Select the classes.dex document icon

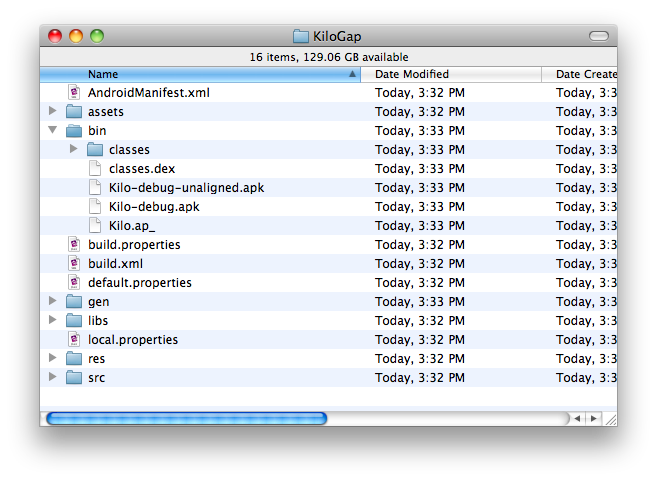click(x=95, y=168)
